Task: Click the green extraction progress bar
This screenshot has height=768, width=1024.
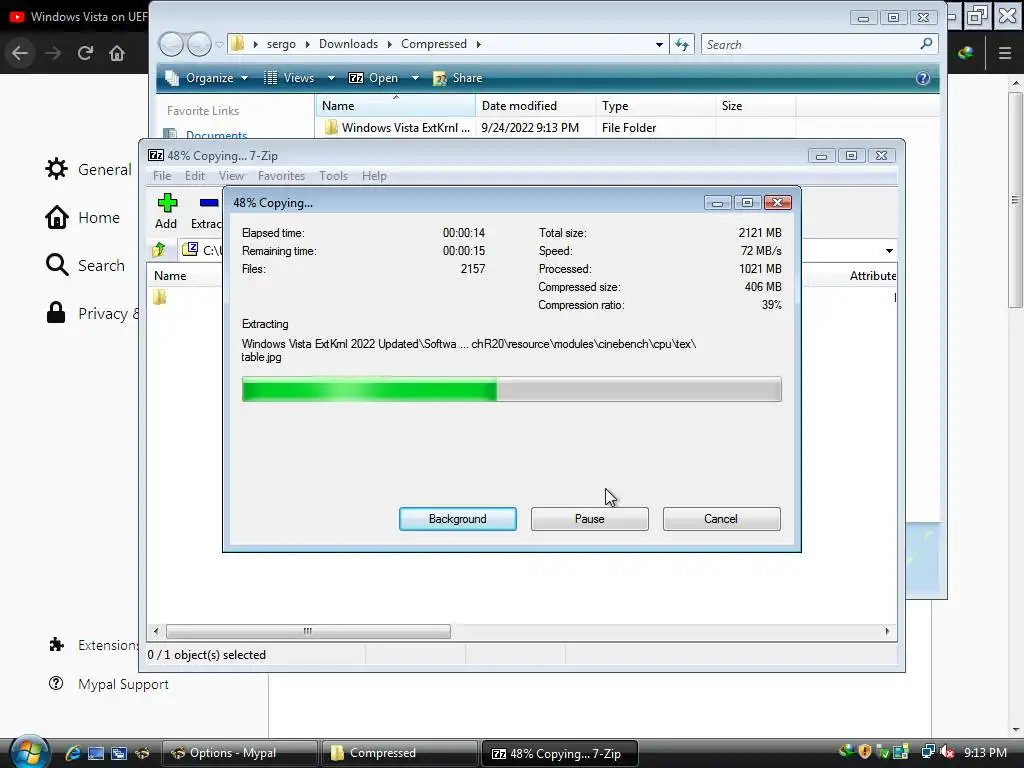Action: tap(511, 390)
